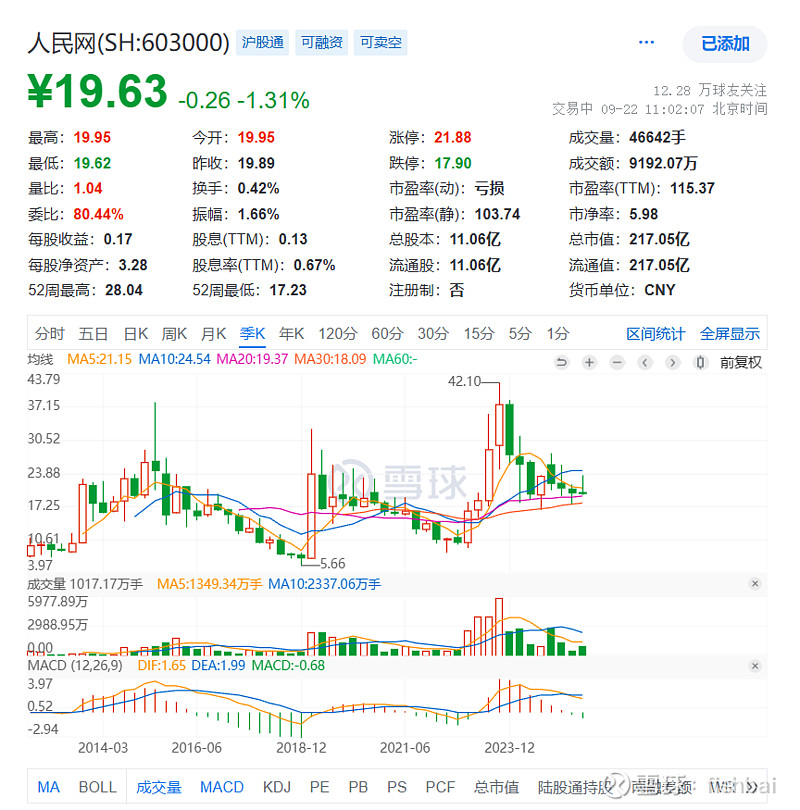Toggle the PS indicator
The height and width of the screenshot is (810, 800).
pos(397,787)
